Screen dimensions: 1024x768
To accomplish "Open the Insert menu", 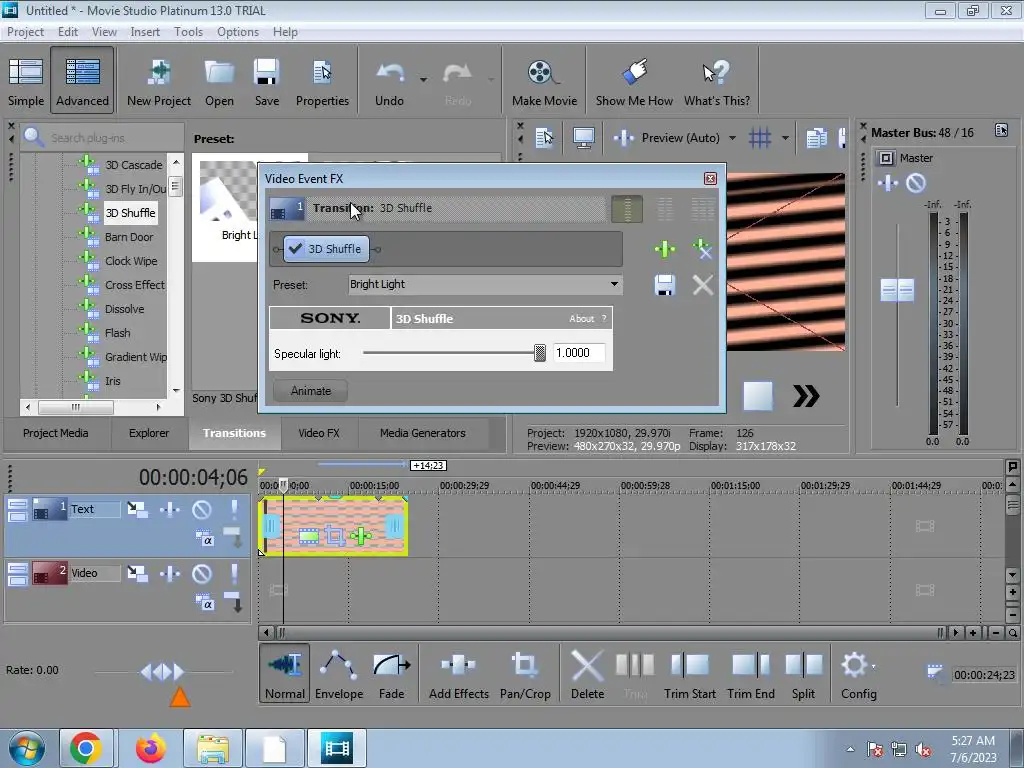I will tap(145, 31).
